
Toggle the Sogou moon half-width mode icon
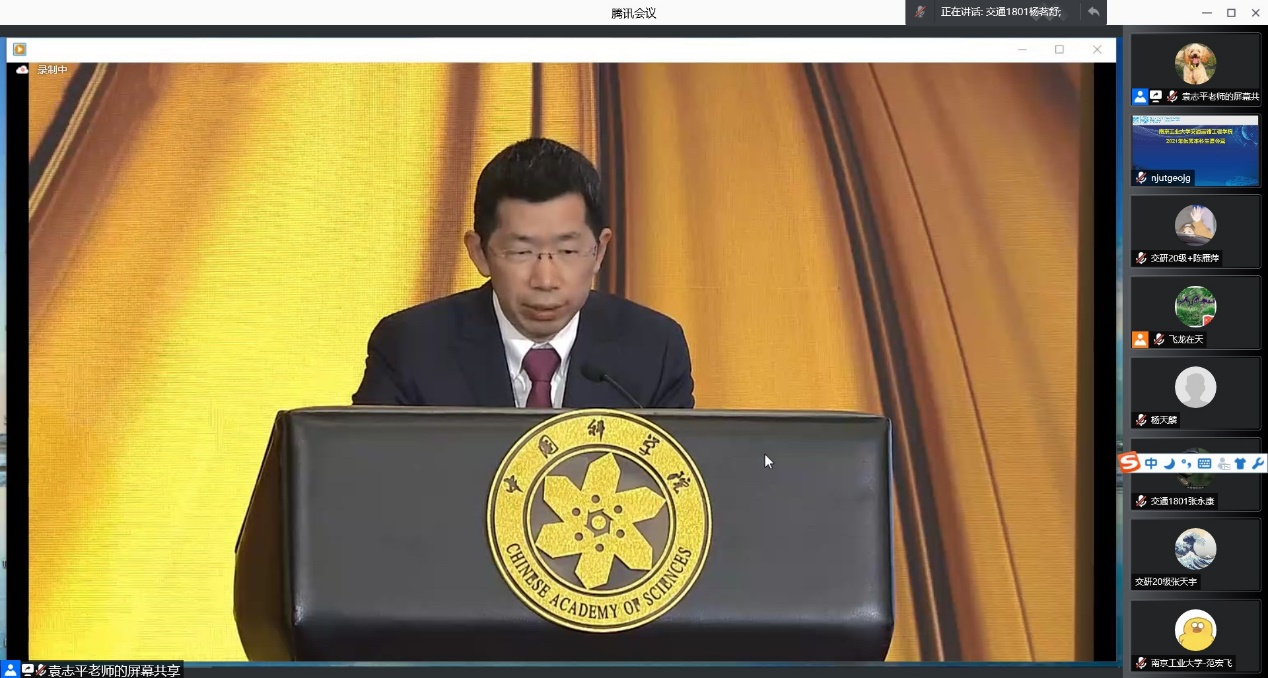click(1169, 463)
